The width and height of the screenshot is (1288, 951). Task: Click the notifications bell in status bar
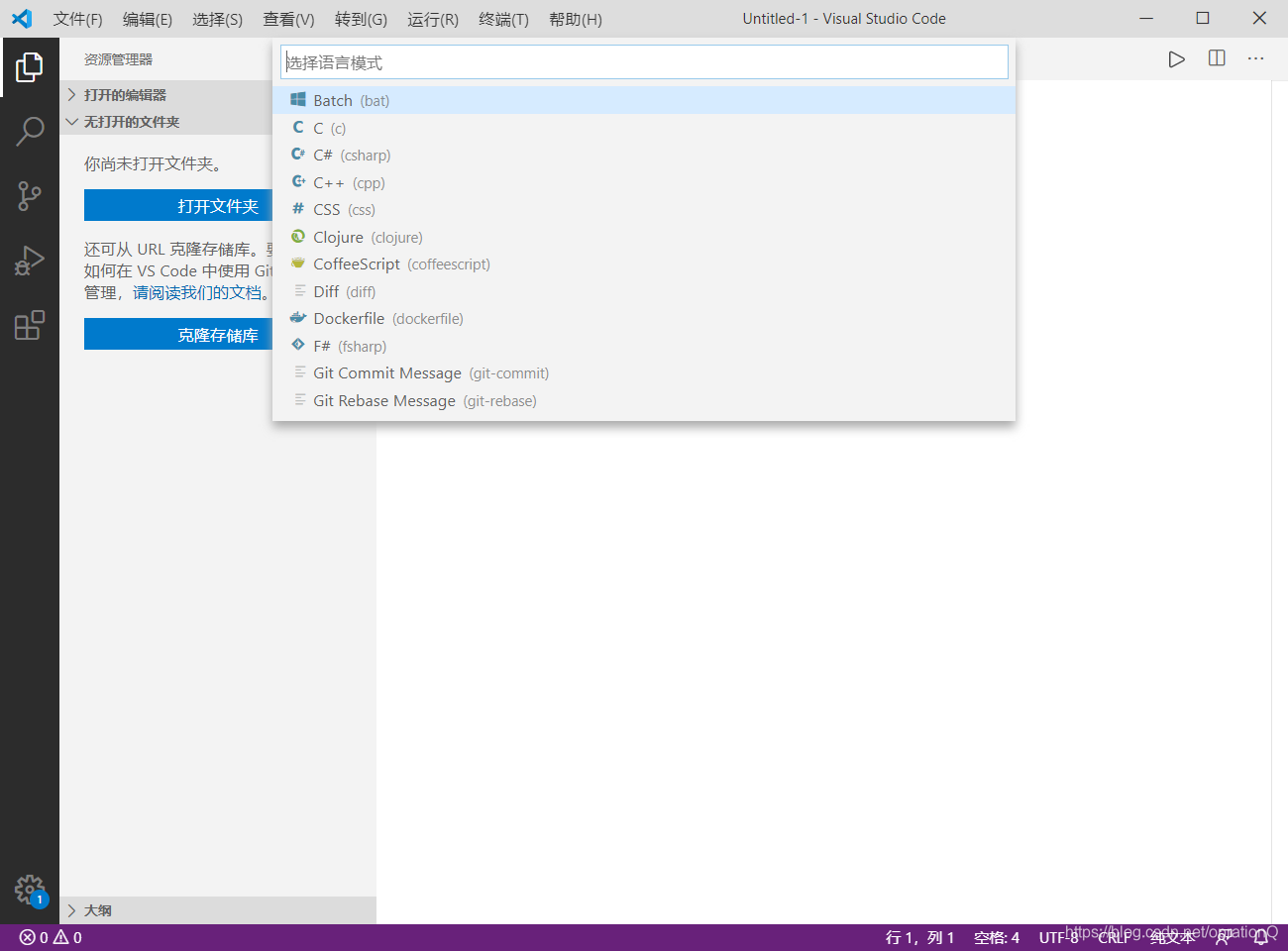pos(1261,937)
